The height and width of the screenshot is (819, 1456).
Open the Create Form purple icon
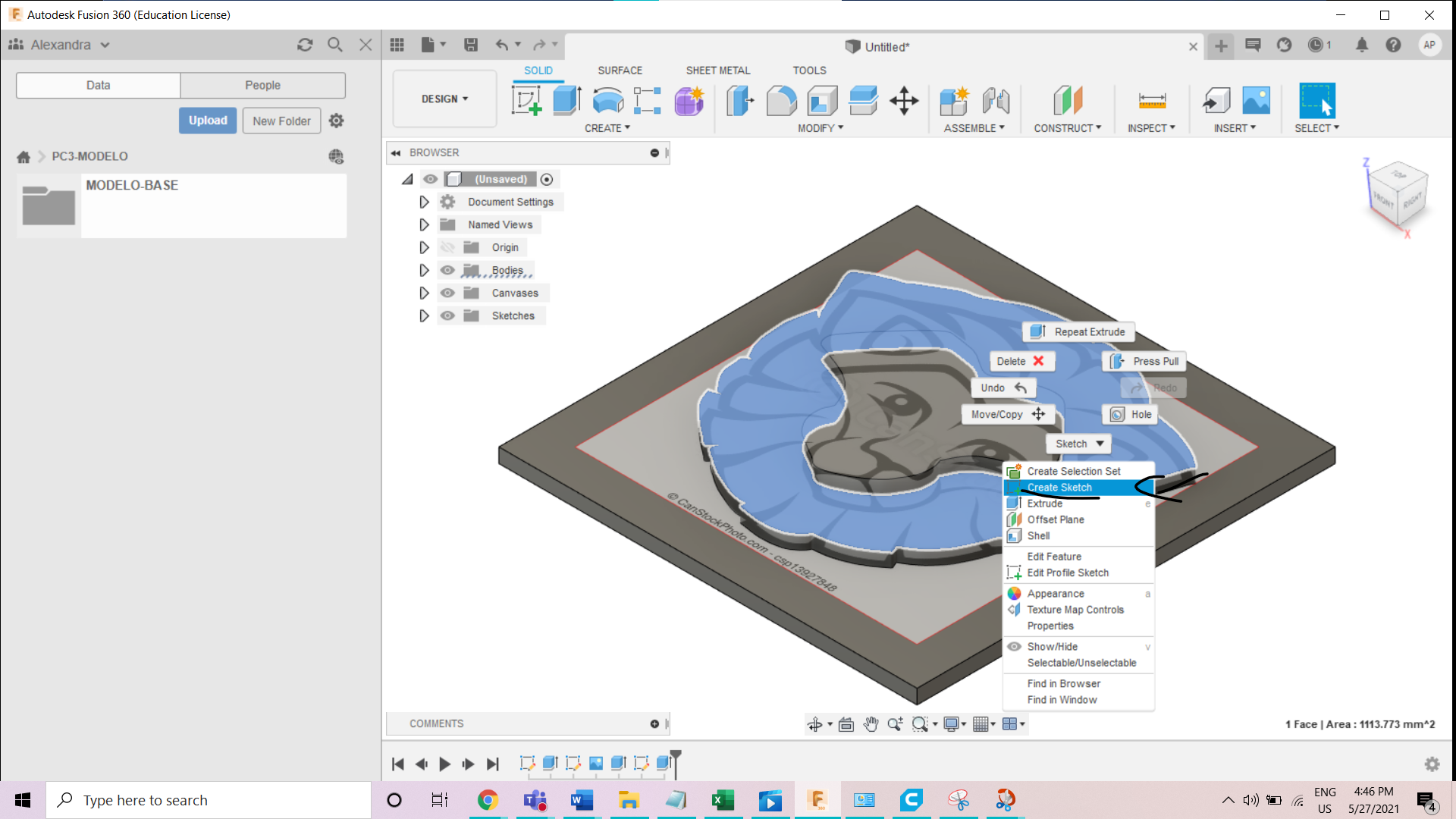pos(689,100)
